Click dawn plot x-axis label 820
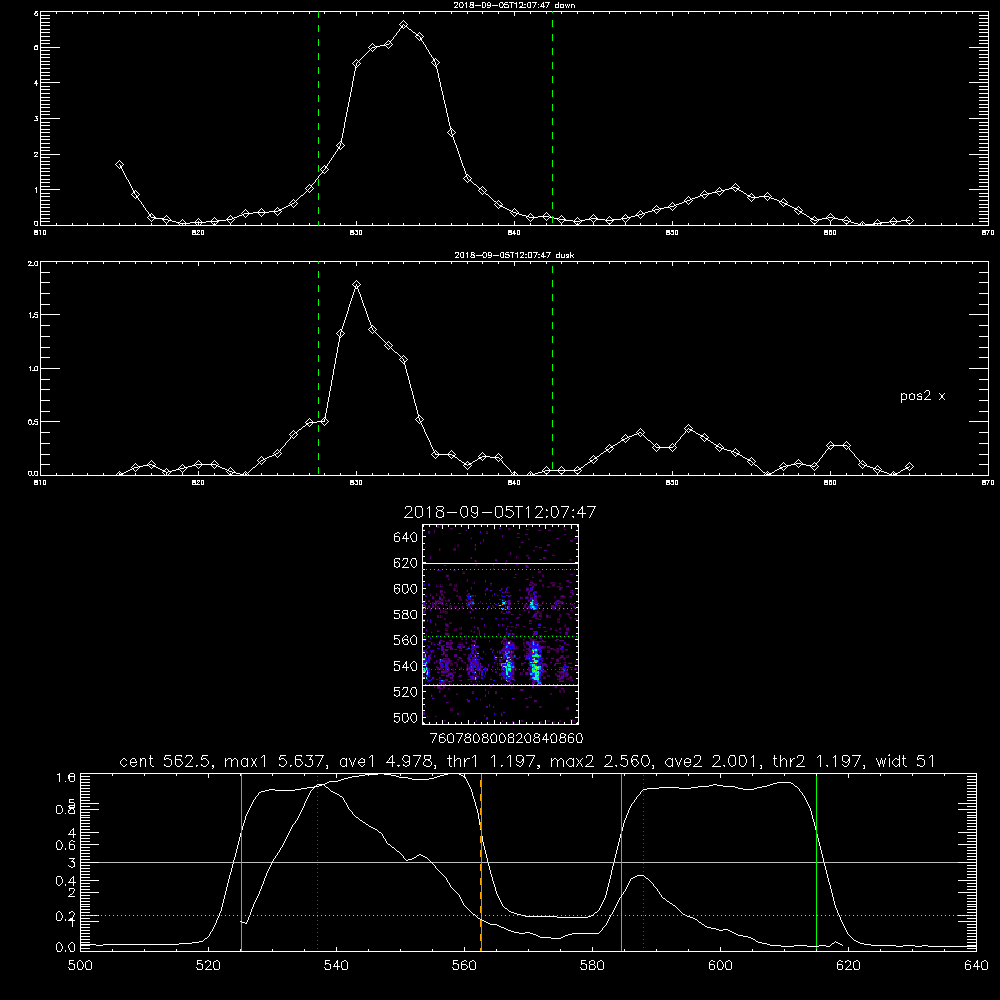Screen dimensions: 1000x1000 (198, 233)
